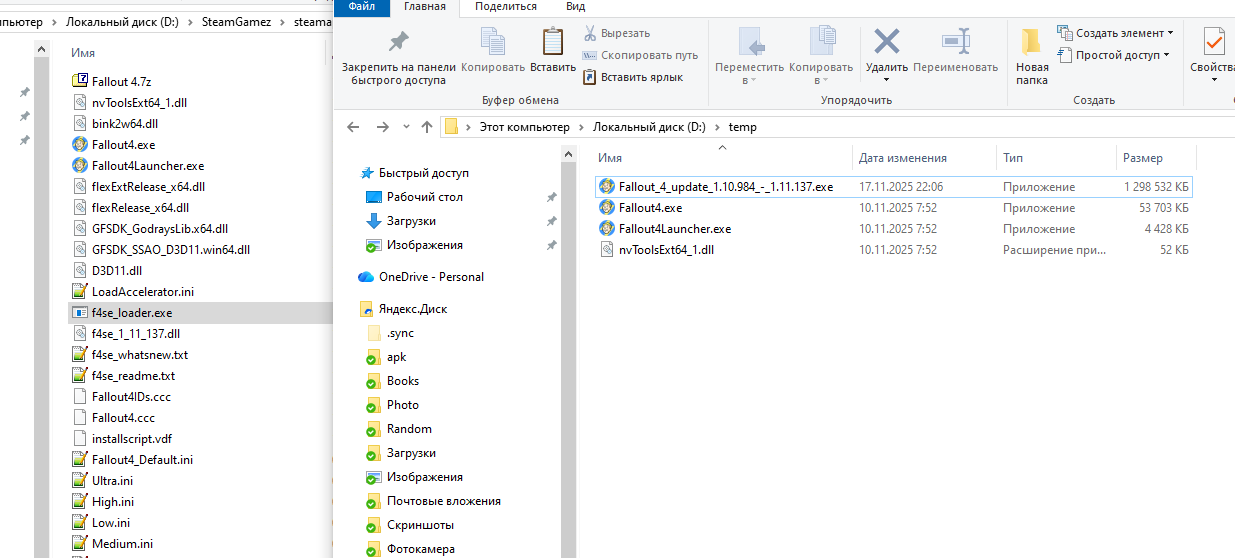Open the Копировать в dropdown
This screenshot has height=558, width=1235.
click(821, 57)
